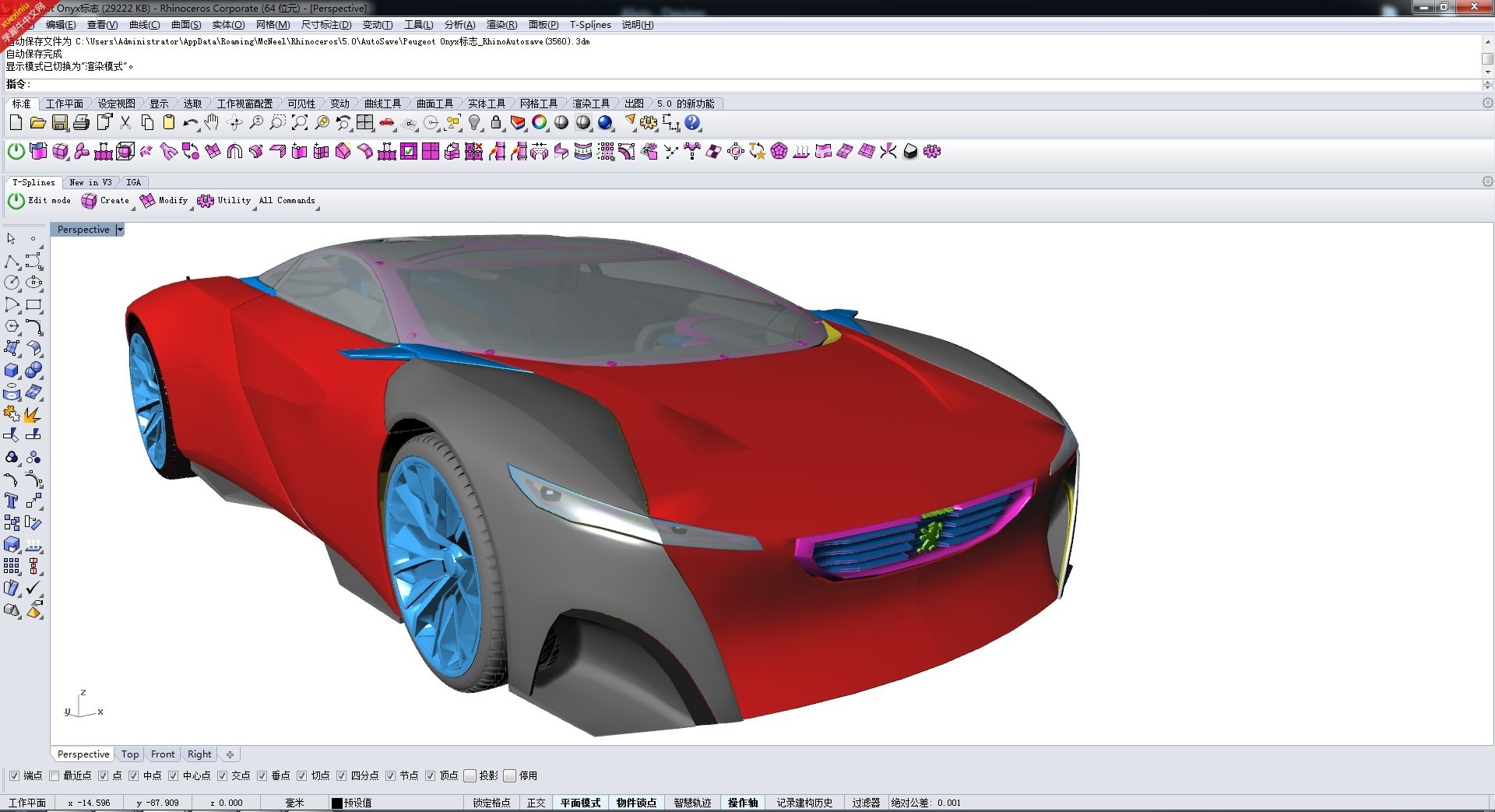Select the blue solid box tool
Viewport: 1495px width, 812px height.
pos(12,370)
